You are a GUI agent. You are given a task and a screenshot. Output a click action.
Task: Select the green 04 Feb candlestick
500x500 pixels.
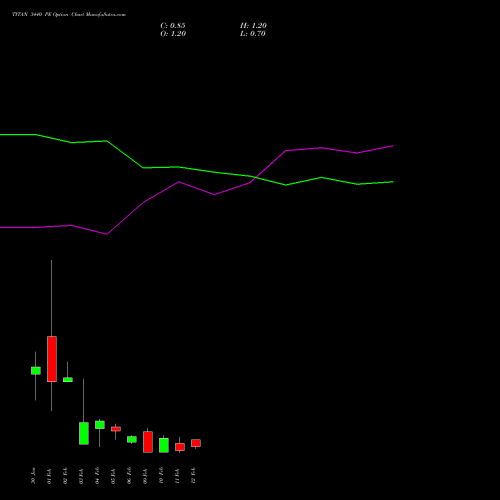[x=100, y=425]
